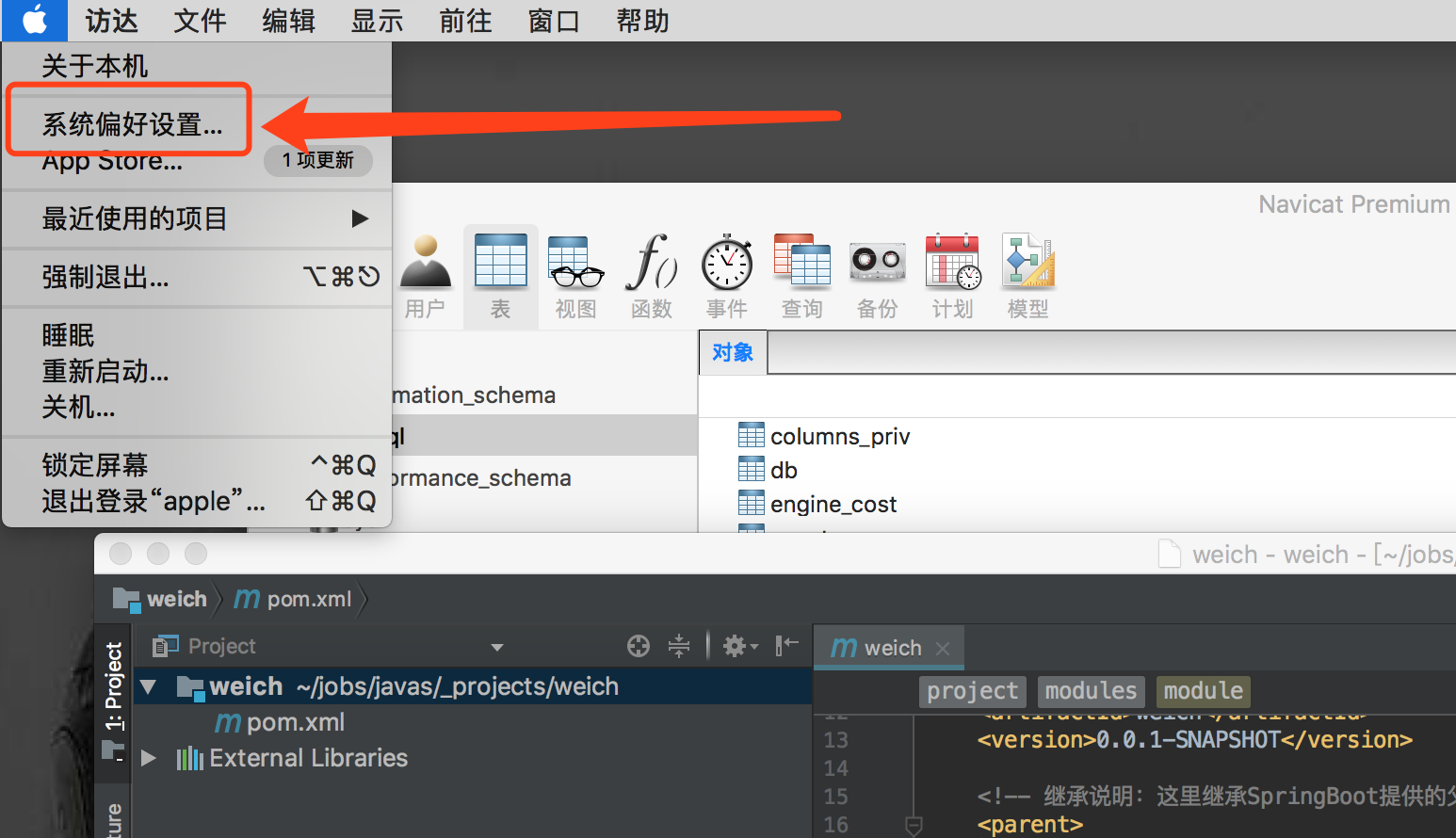
Task: Collapse the weich project root node
Action: (x=149, y=686)
